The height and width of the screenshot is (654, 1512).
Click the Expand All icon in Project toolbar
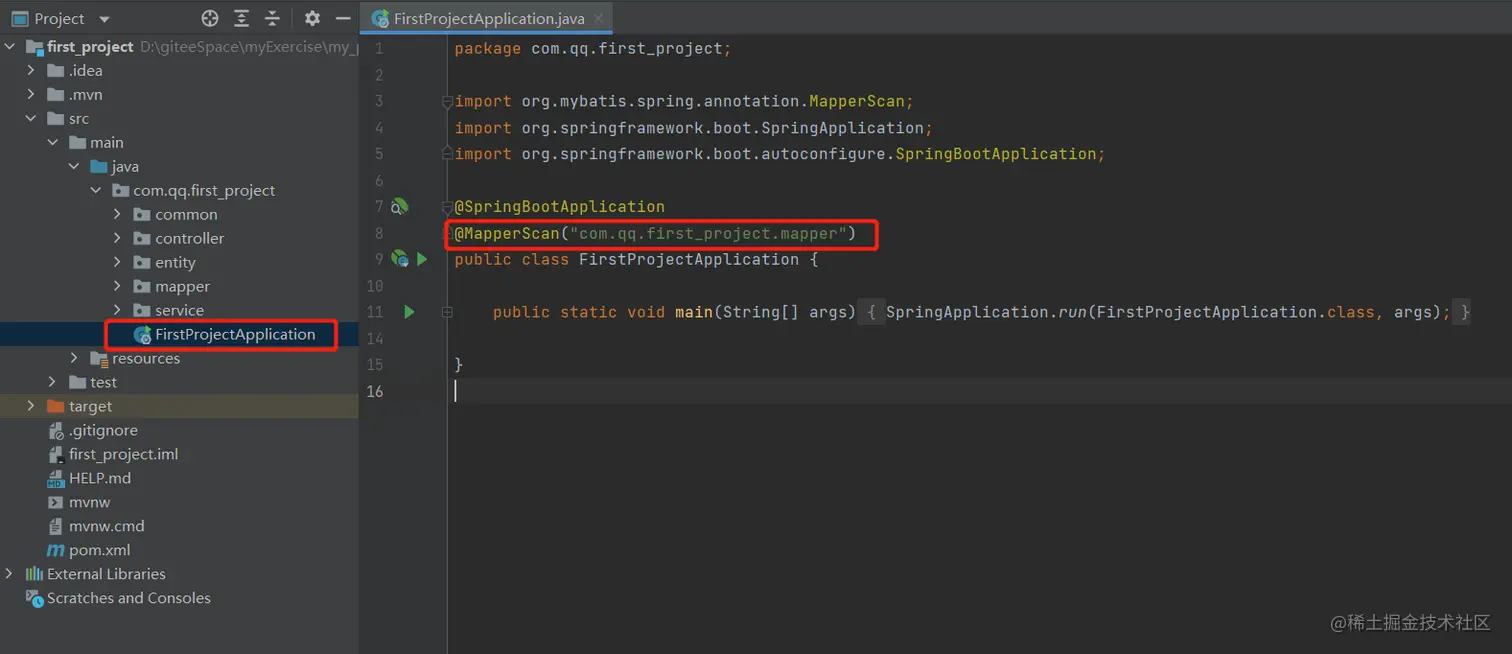(x=241, y=18)
